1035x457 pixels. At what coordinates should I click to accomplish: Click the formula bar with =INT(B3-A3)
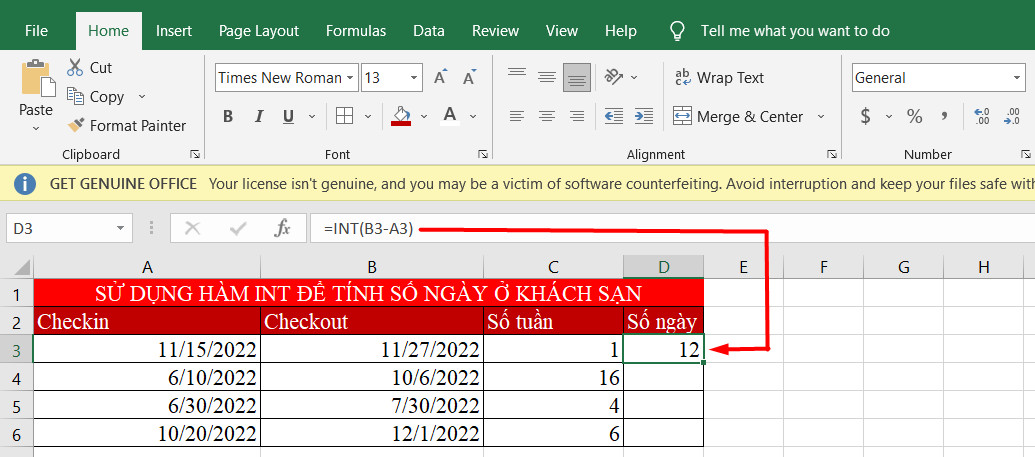(672, 228)
